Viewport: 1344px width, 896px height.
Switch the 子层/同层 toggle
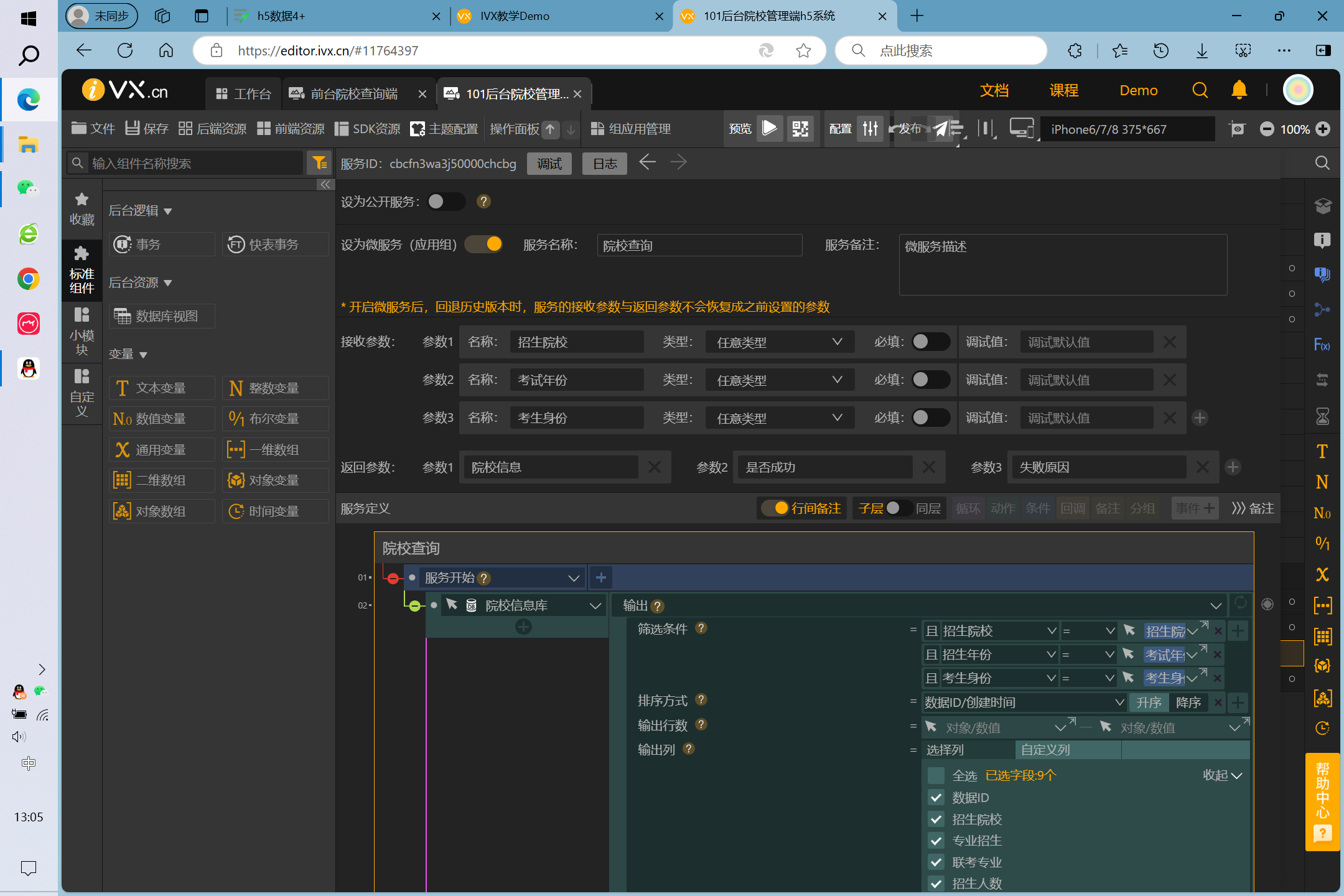(898, 508)
